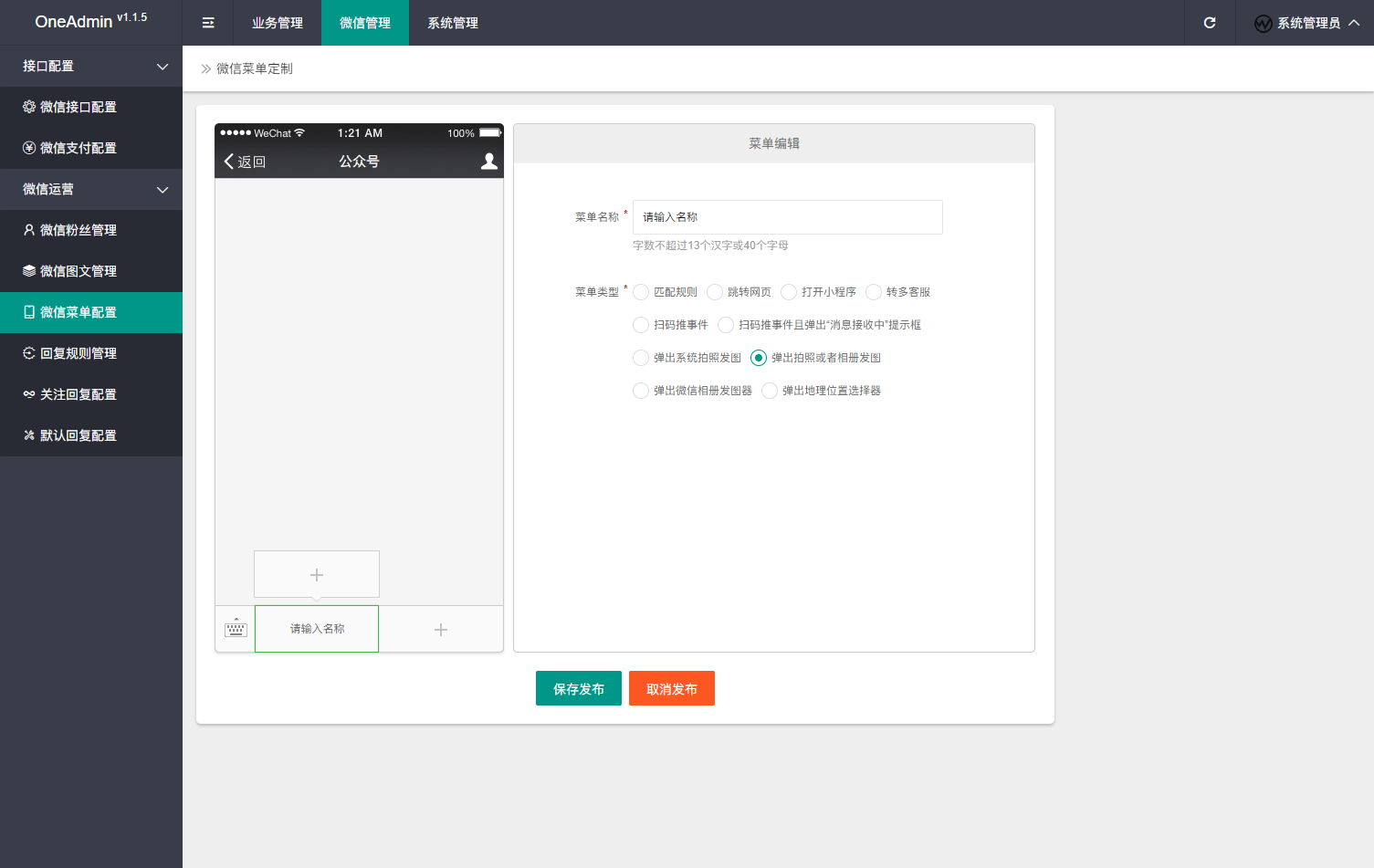The height and width of the screenshot is (868, 1374).
Task: Click the person icon beside 微信粉丝管理
Action: 29,230
